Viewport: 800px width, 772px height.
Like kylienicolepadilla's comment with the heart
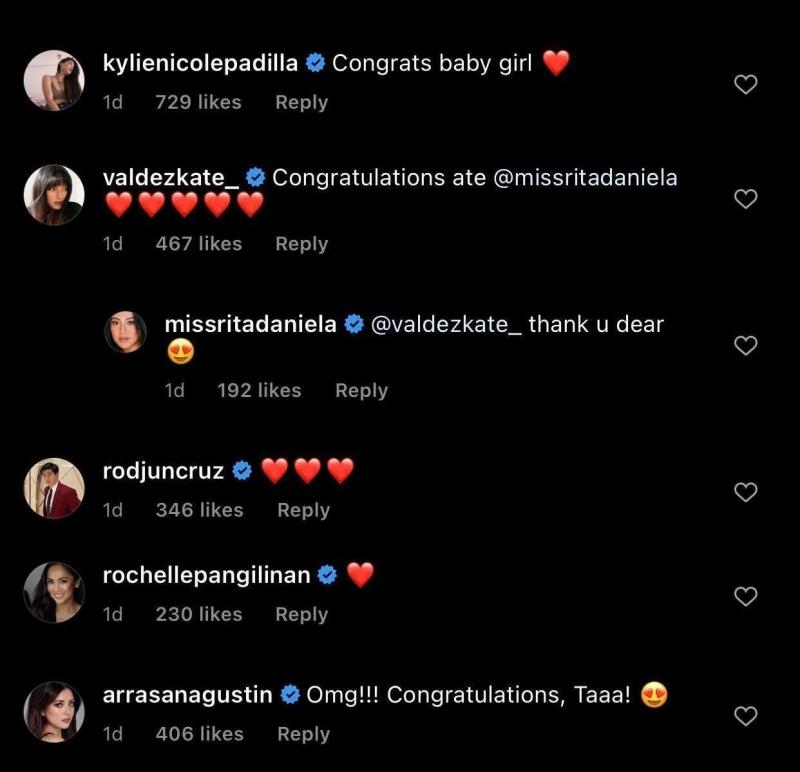746,85
